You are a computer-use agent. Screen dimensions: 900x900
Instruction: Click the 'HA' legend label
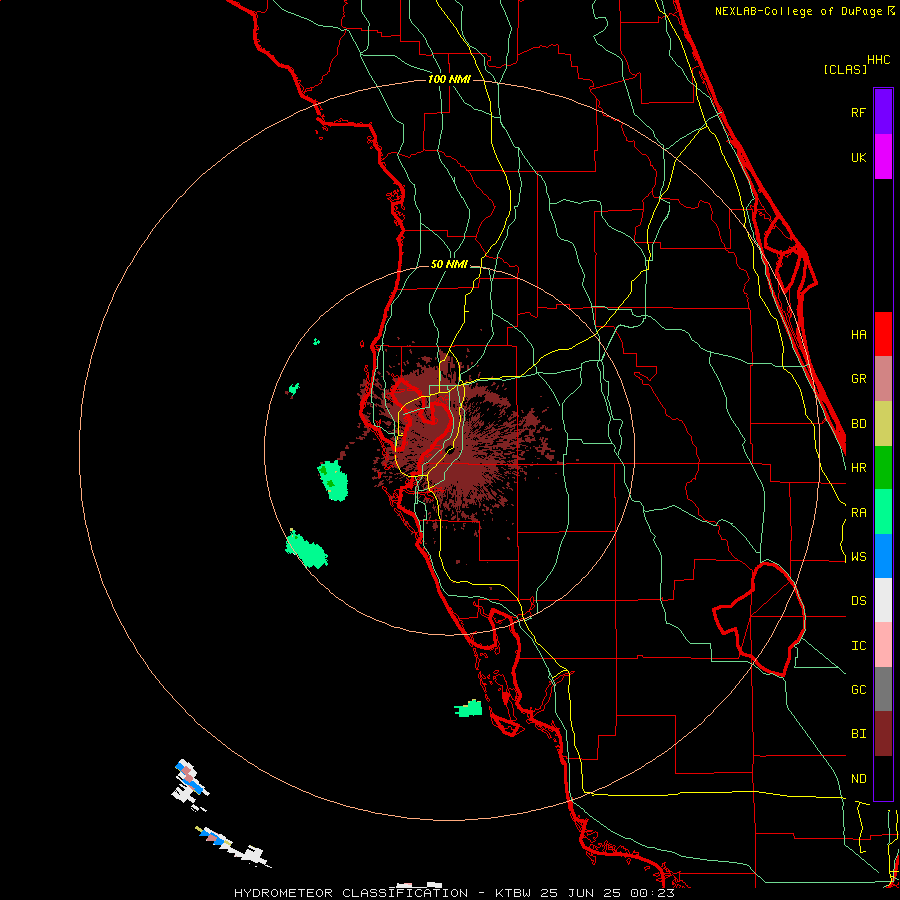858,334
